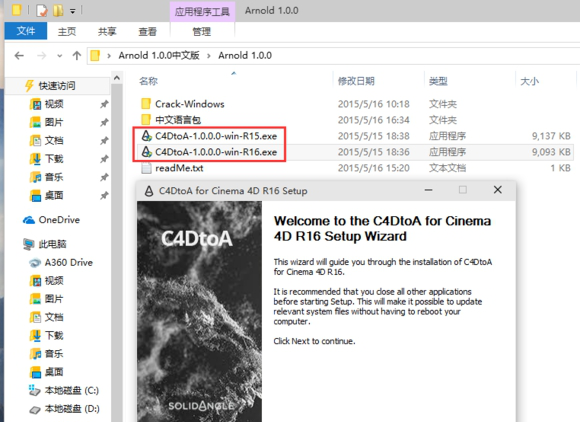
Task: Open OneDrive in navigation pane
Action: click(x=59, y=220)
